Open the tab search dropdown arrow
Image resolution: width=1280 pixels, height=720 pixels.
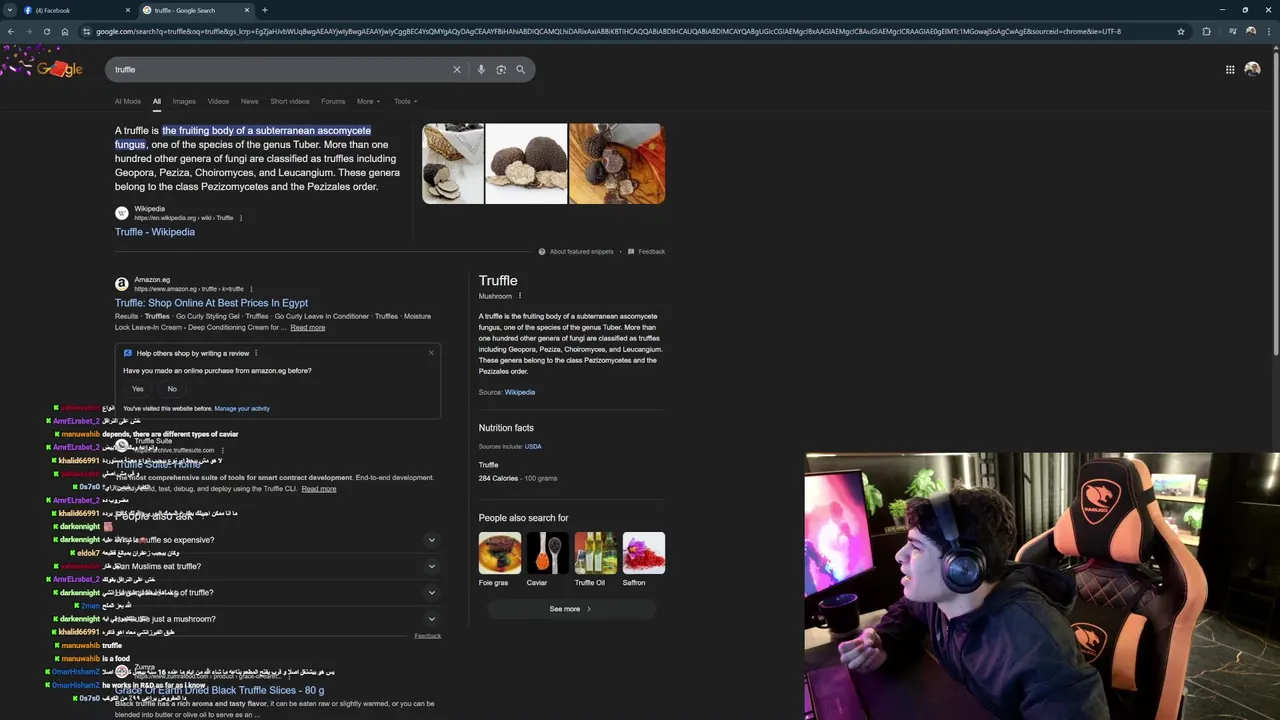tap(9, 10)
